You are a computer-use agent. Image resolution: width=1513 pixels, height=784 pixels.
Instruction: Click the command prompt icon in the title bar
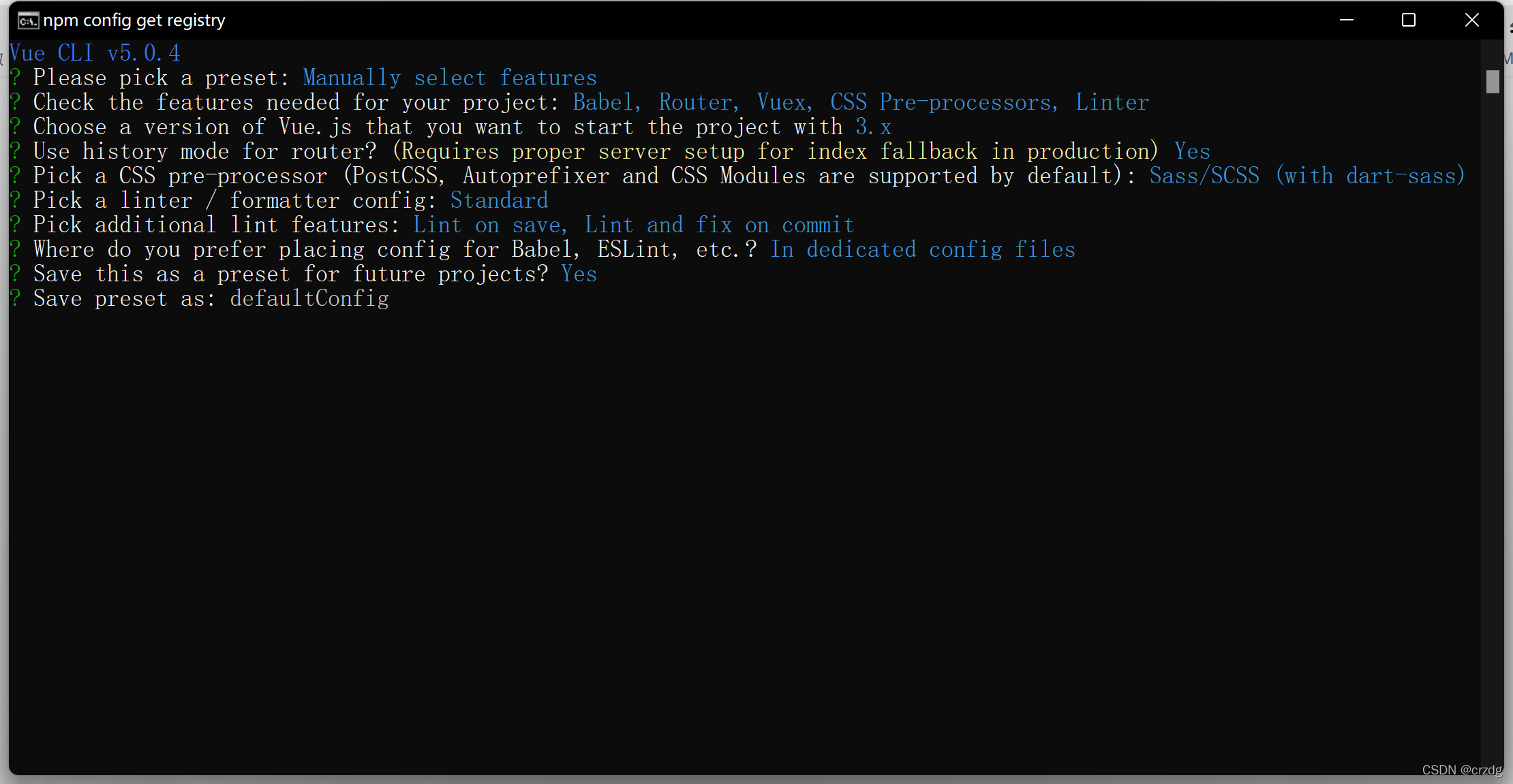click(x=28, y=20)
